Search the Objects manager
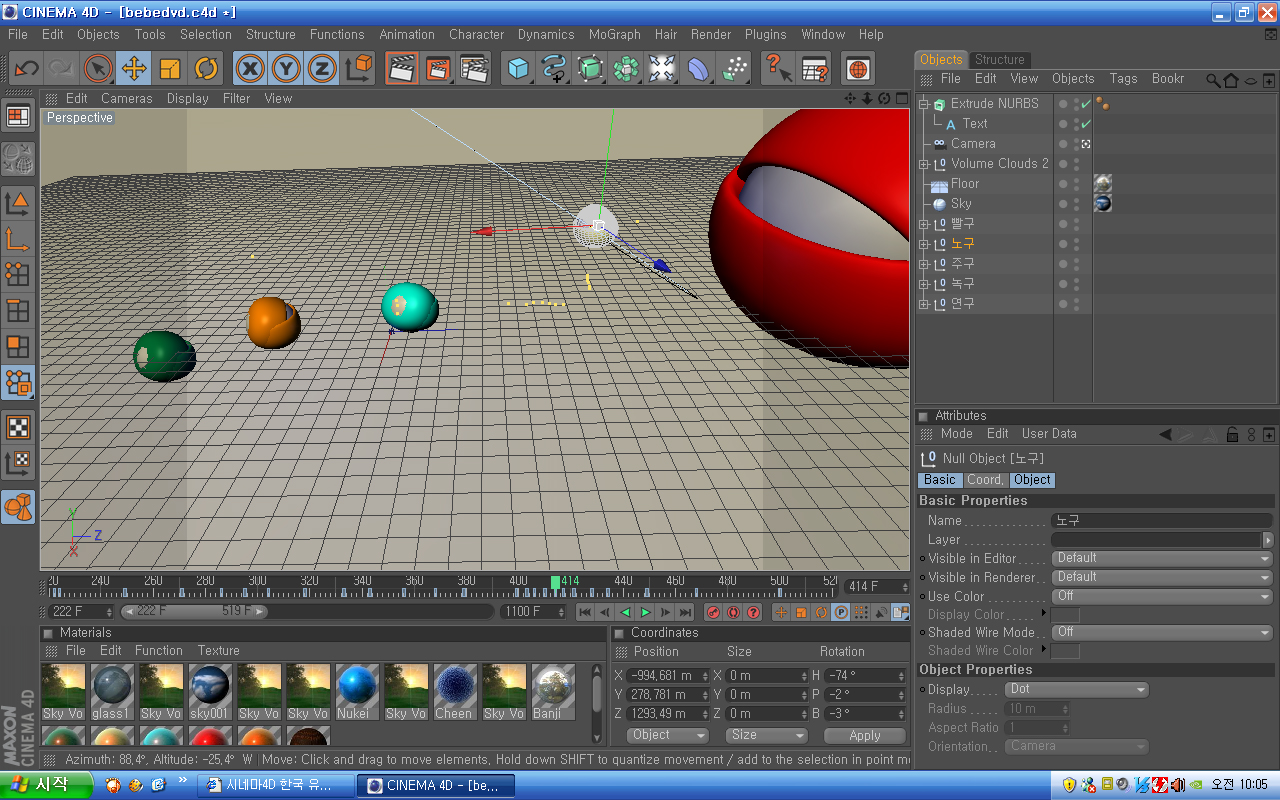This screenshot has width=1280, height=800. [x=1213, y=79]
